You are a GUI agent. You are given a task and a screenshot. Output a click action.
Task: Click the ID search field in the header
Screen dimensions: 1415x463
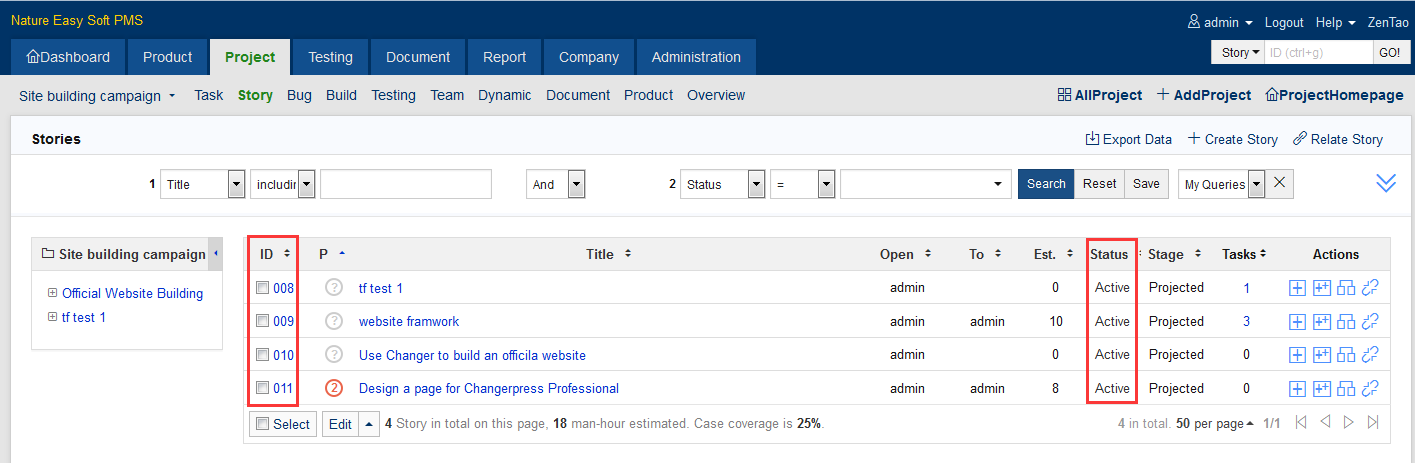click(x=1318, y=53)
